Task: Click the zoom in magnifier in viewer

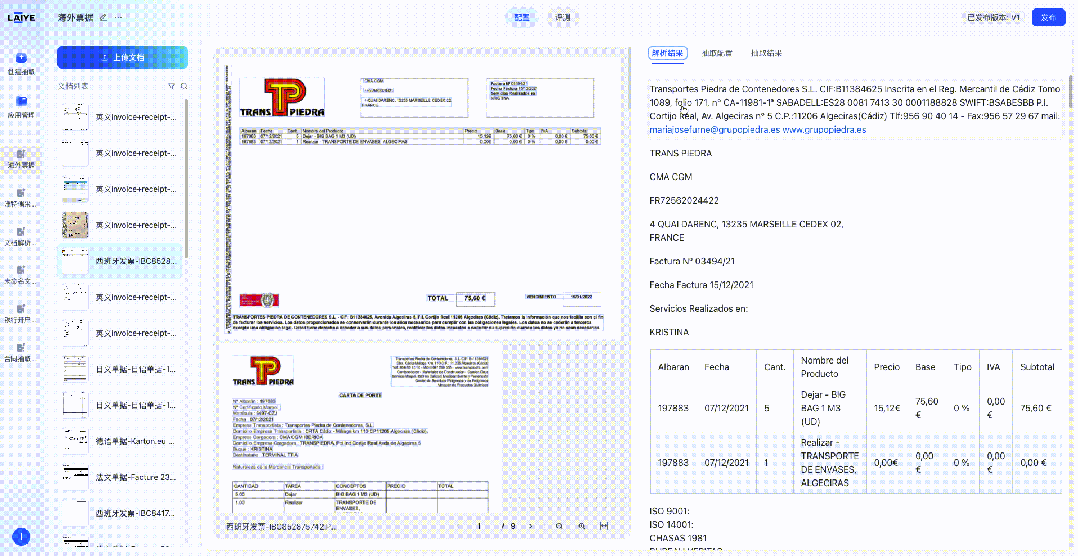Action: (581, 525)
